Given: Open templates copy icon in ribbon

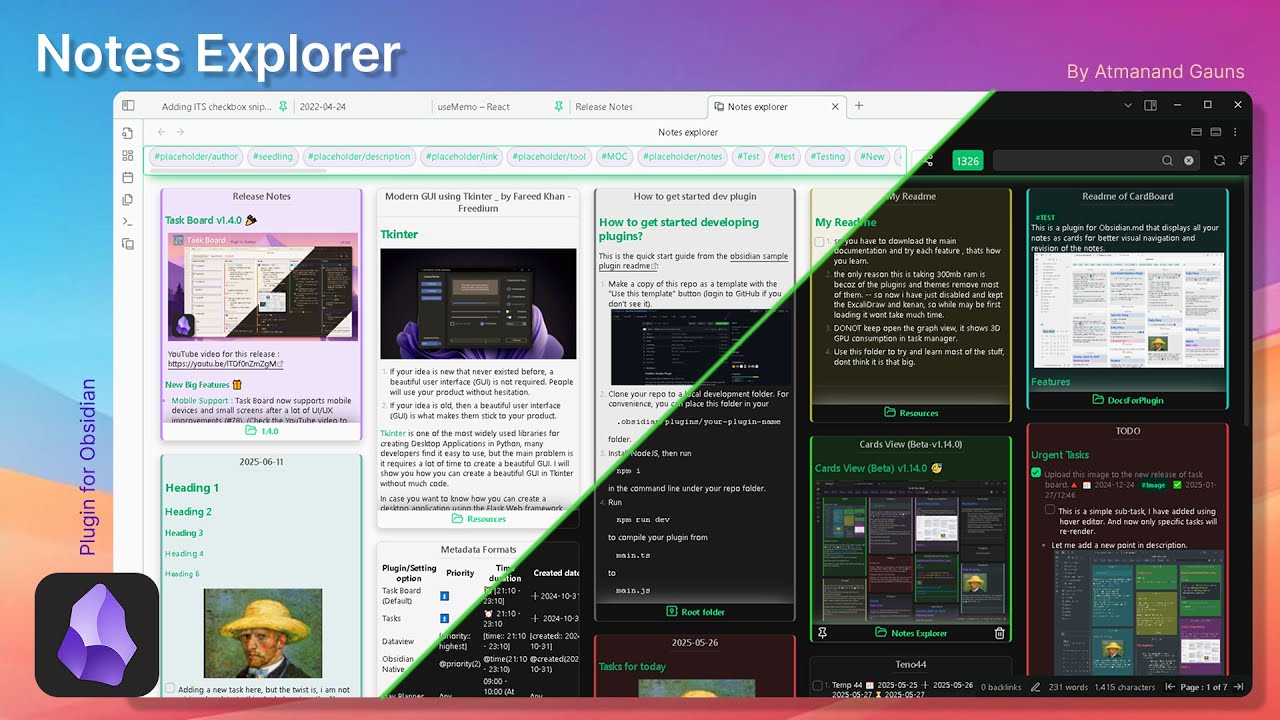Looking at the screenshot, I should click(x=128, y=199).
